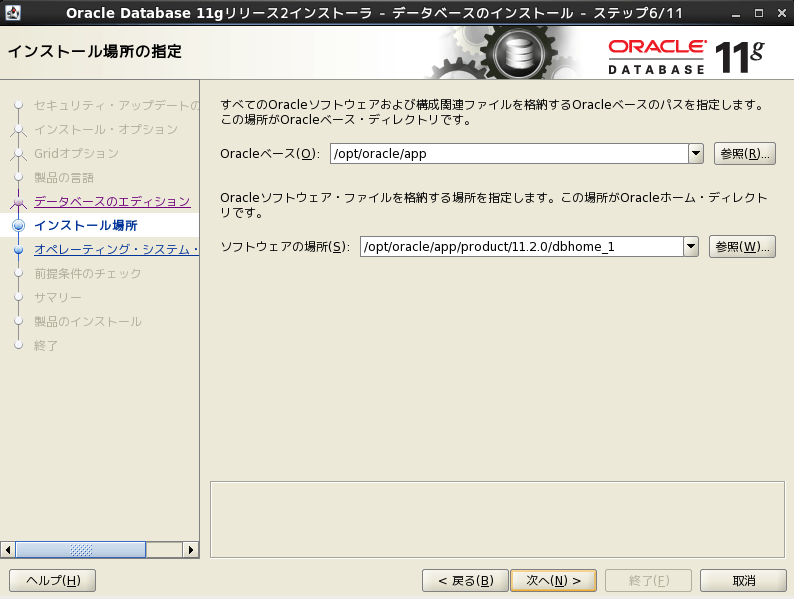Click the ソフトウェアの場所 path text field

[x=520, y=247]
